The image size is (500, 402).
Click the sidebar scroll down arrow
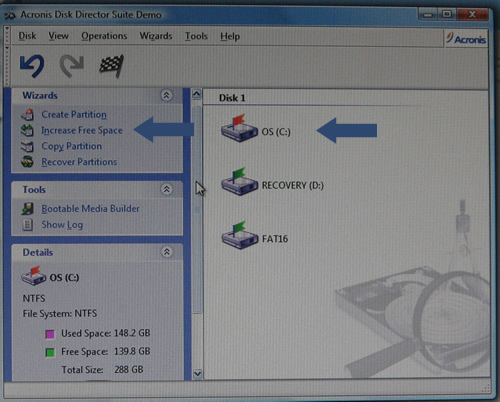click(x=197, y=374)
